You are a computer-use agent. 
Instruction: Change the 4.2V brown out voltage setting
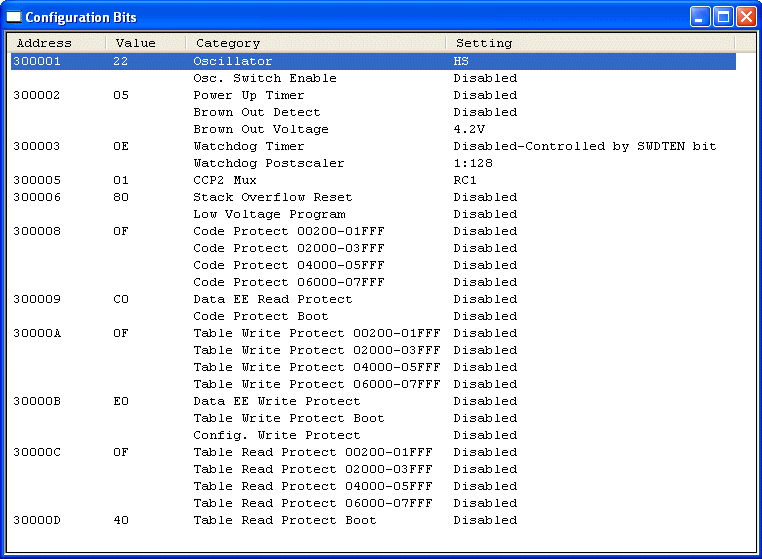tap(469, 129)
